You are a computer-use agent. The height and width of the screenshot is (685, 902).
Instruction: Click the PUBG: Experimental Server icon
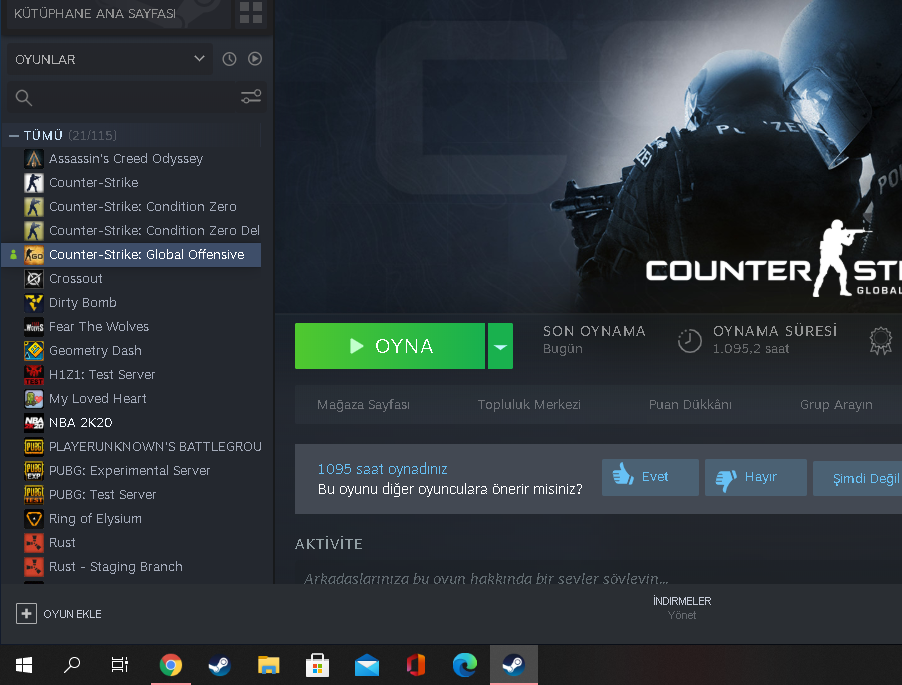point(34,470)
